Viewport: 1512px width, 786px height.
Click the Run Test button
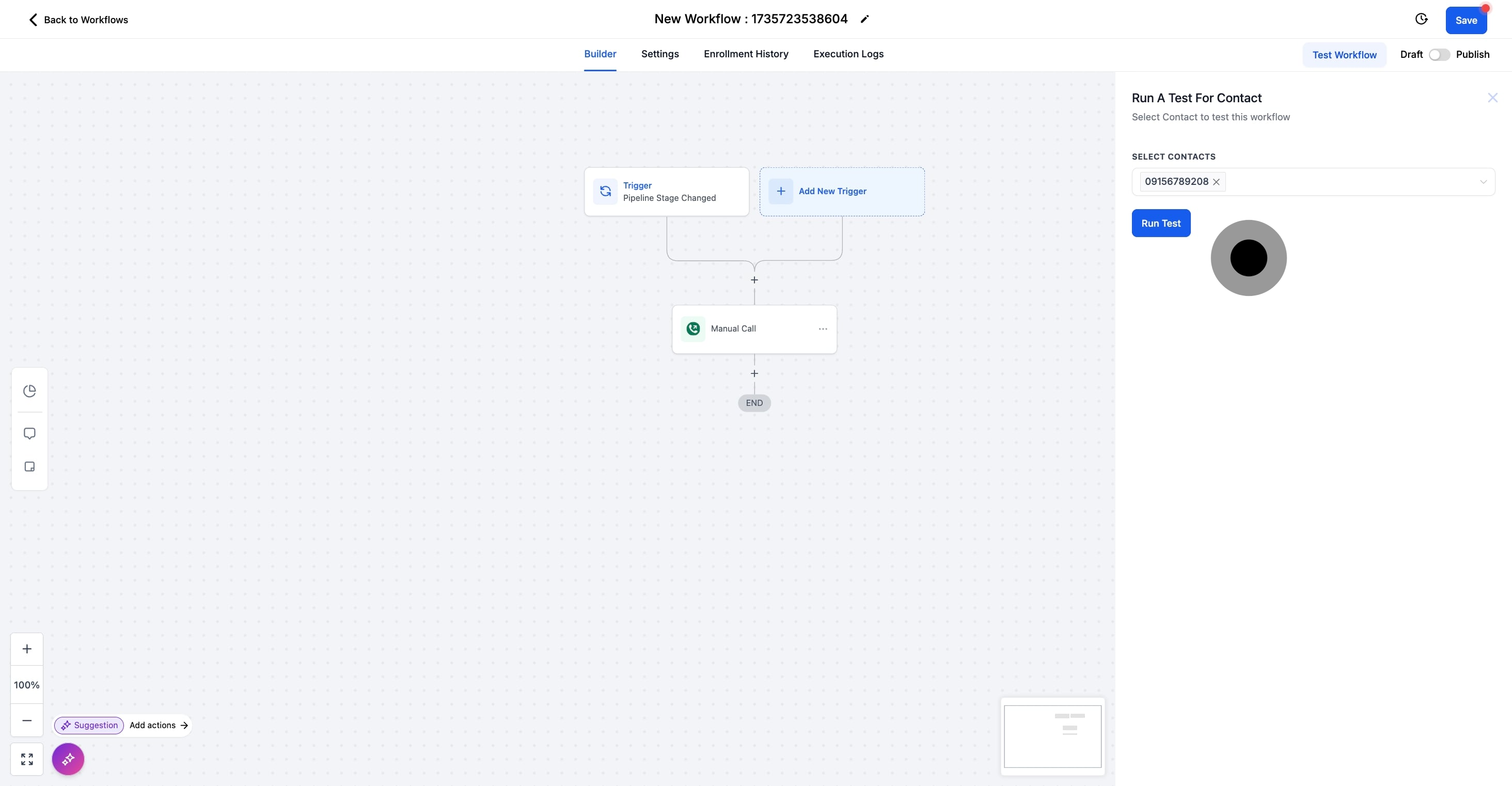pyautogui.click(x=1160, y=223)
